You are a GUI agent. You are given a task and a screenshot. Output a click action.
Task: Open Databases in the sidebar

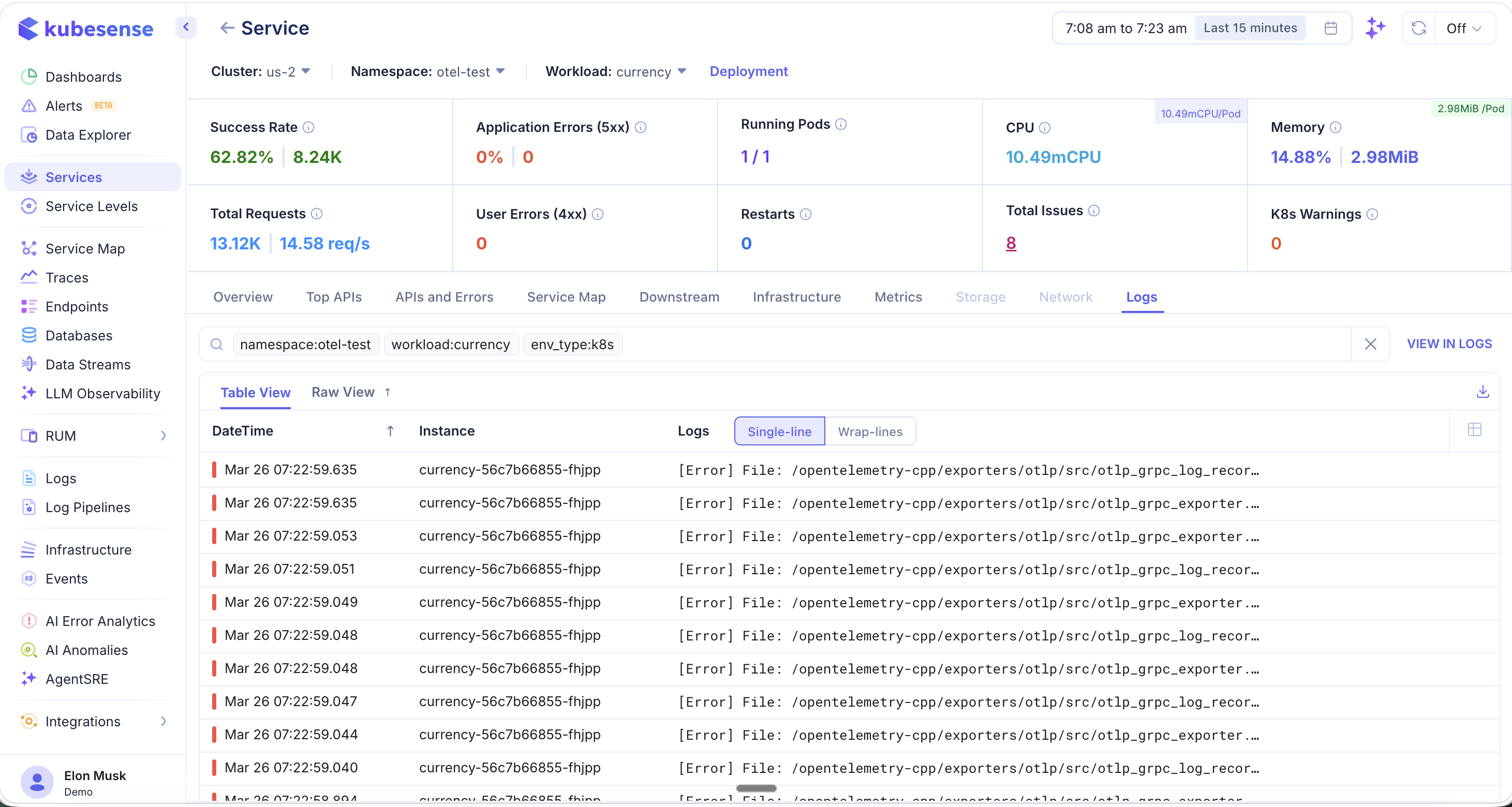[x=78, y=335]
